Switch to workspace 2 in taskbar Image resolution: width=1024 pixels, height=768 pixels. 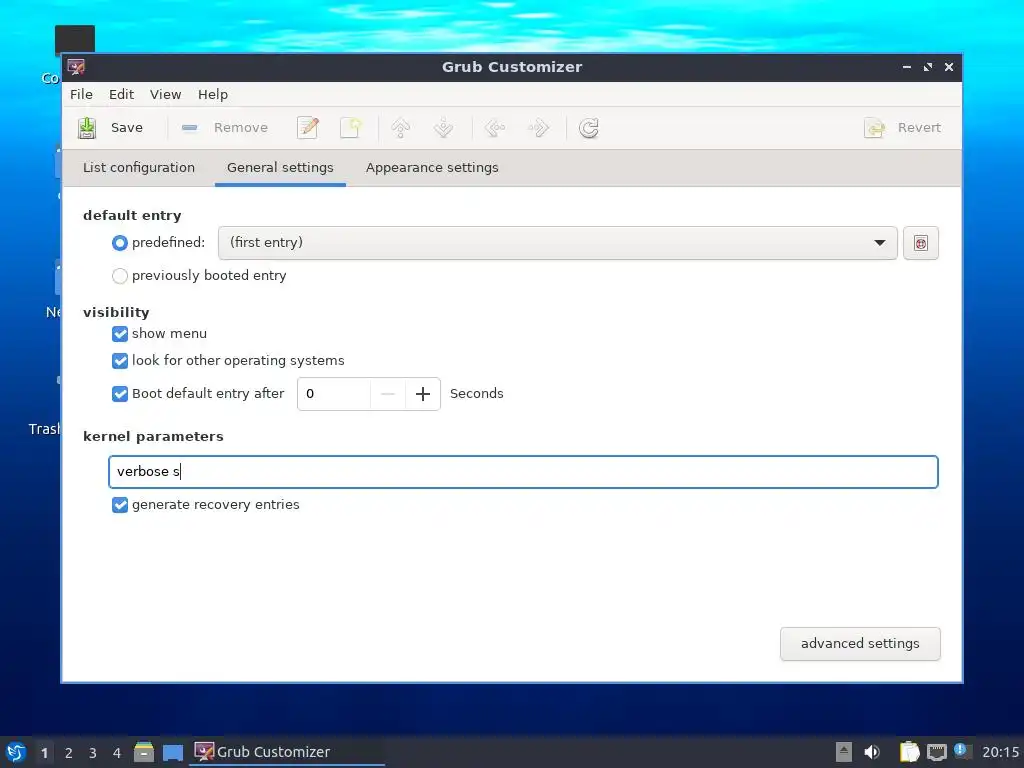point(69,753)
